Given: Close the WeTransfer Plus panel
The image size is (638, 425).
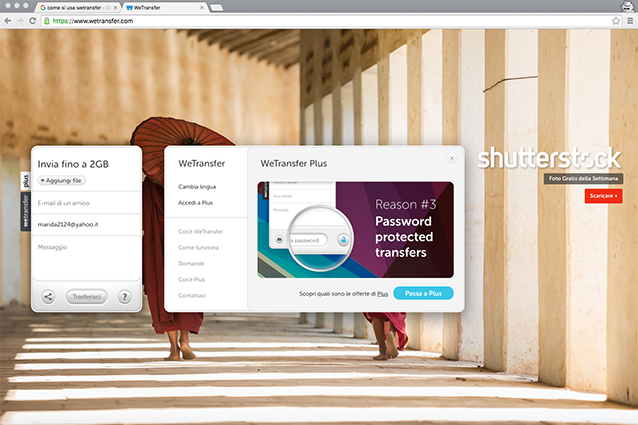Looking at the screenshot, I should pyautogui.click(x=452, y=158).
